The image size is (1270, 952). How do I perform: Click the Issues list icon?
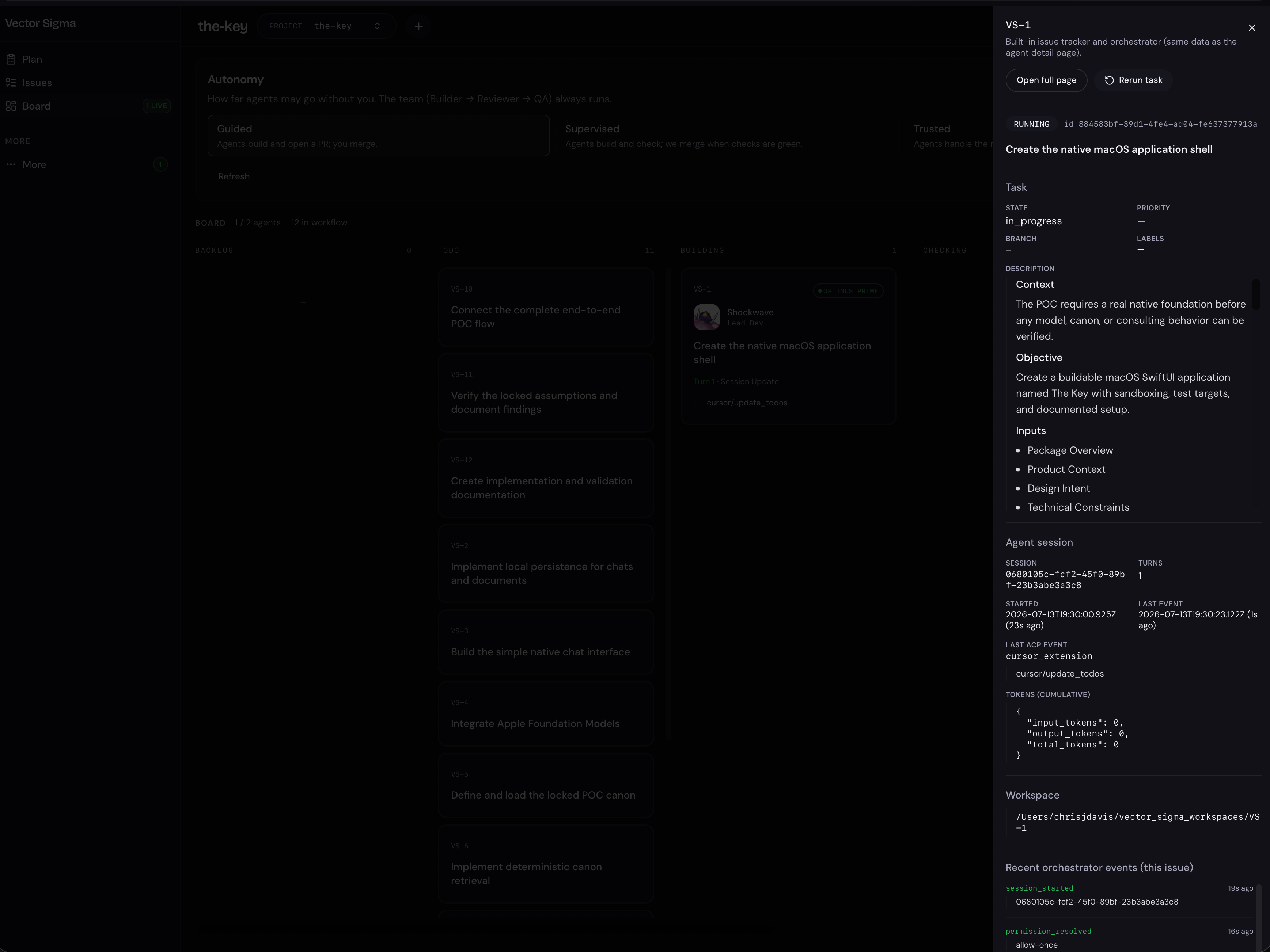tap(11, 83)
